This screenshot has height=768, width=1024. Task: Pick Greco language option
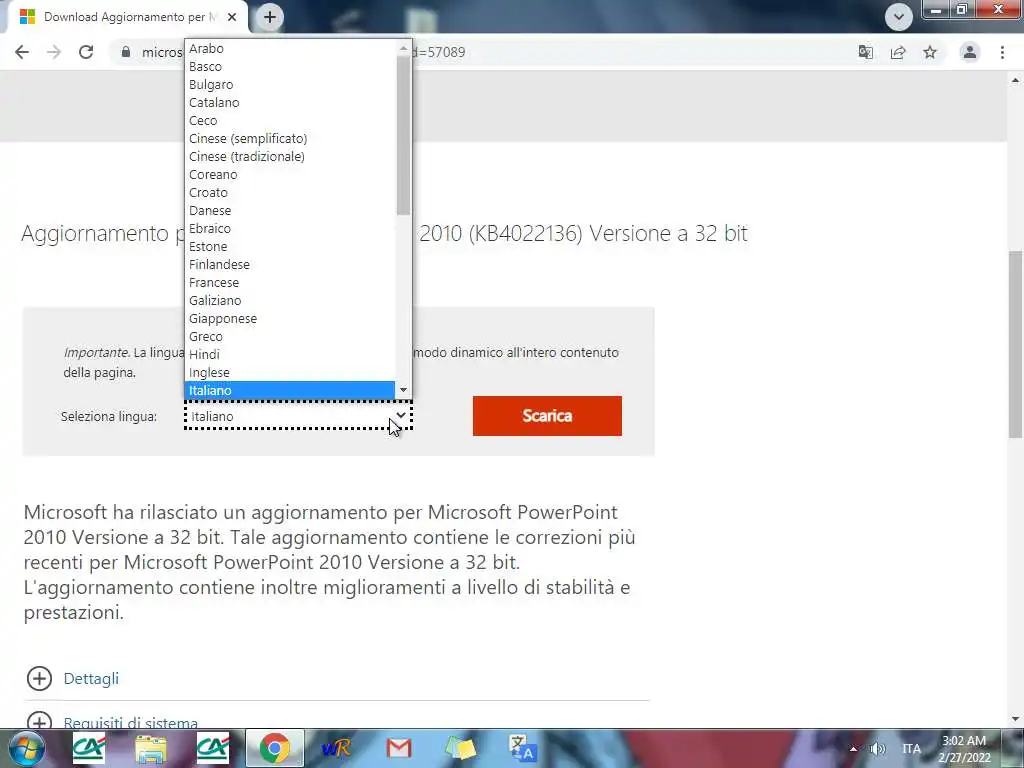290,336
